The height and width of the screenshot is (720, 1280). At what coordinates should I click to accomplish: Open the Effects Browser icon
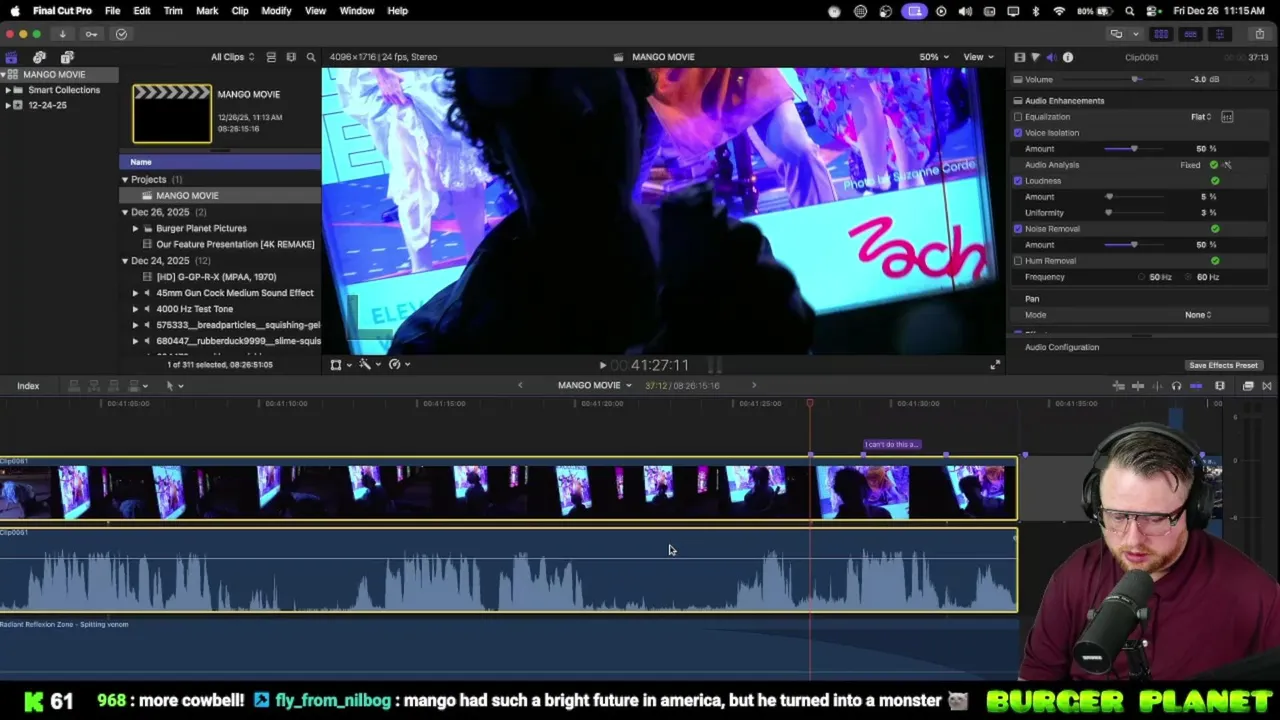[x=1248, y=386]
